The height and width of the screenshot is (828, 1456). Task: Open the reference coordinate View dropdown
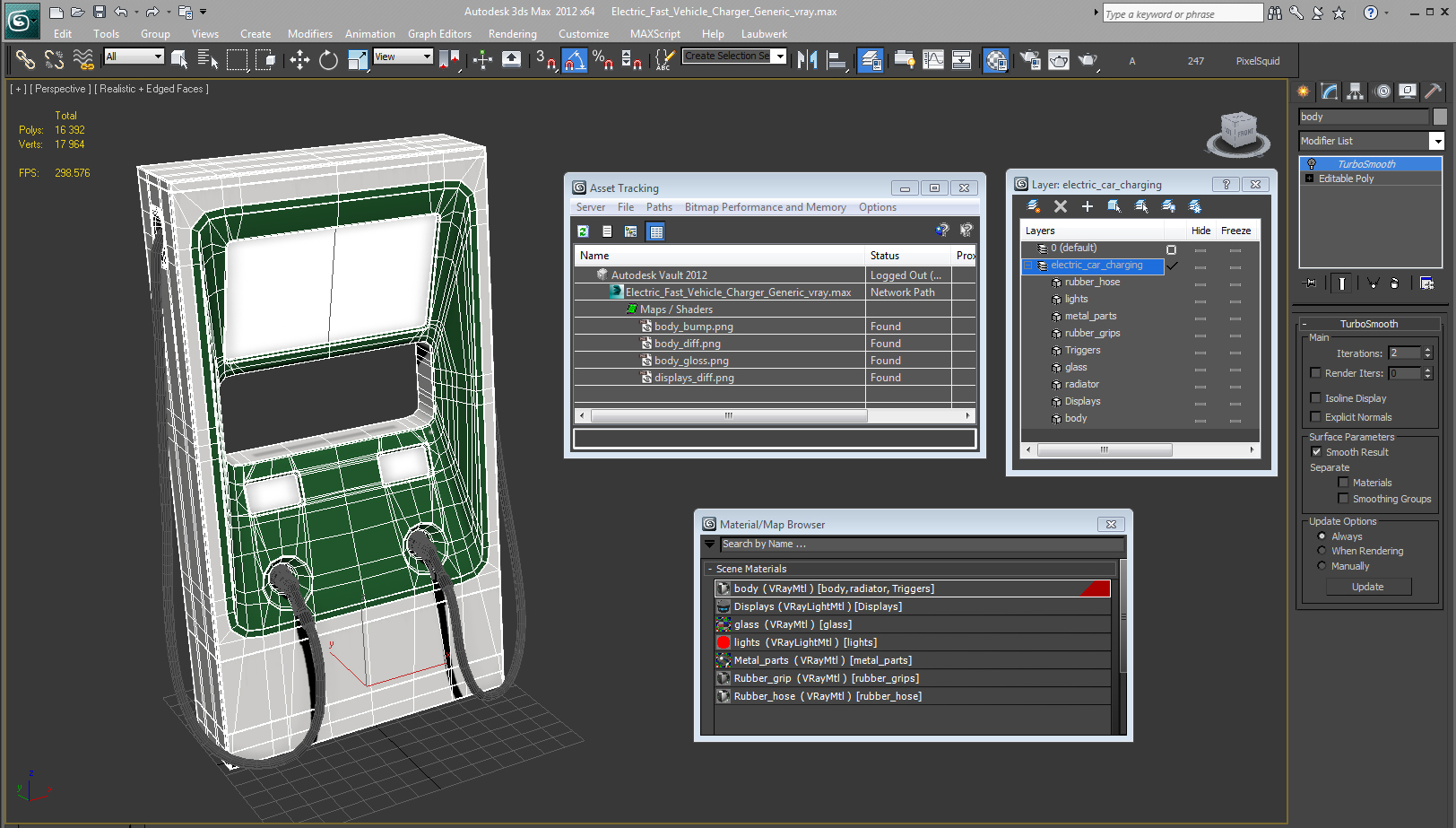coord(403,57)
